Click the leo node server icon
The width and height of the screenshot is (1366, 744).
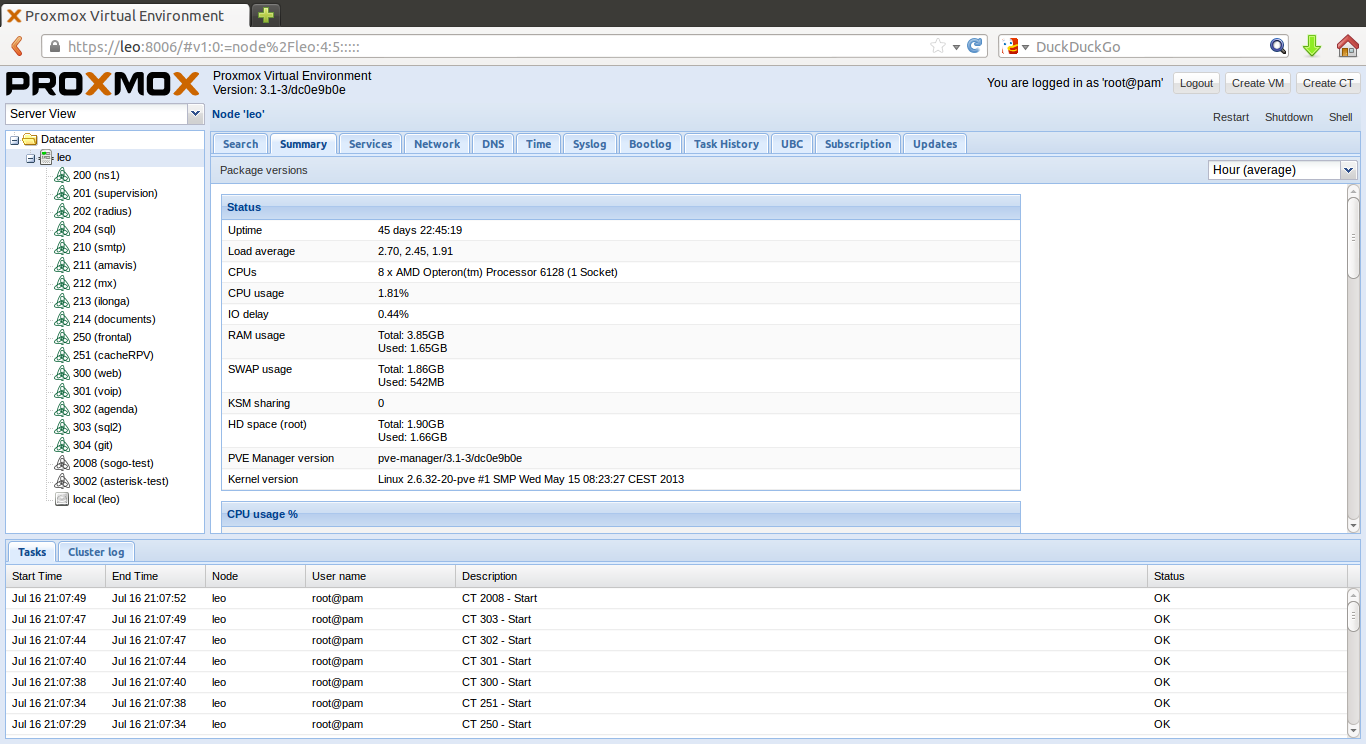[x=46, y=157]
